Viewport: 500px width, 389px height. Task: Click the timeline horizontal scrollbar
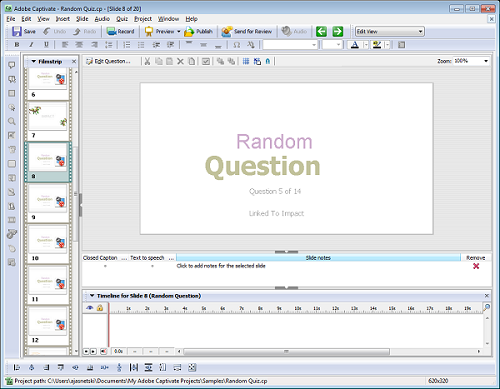pyautogui.click(x=286, y=351)
